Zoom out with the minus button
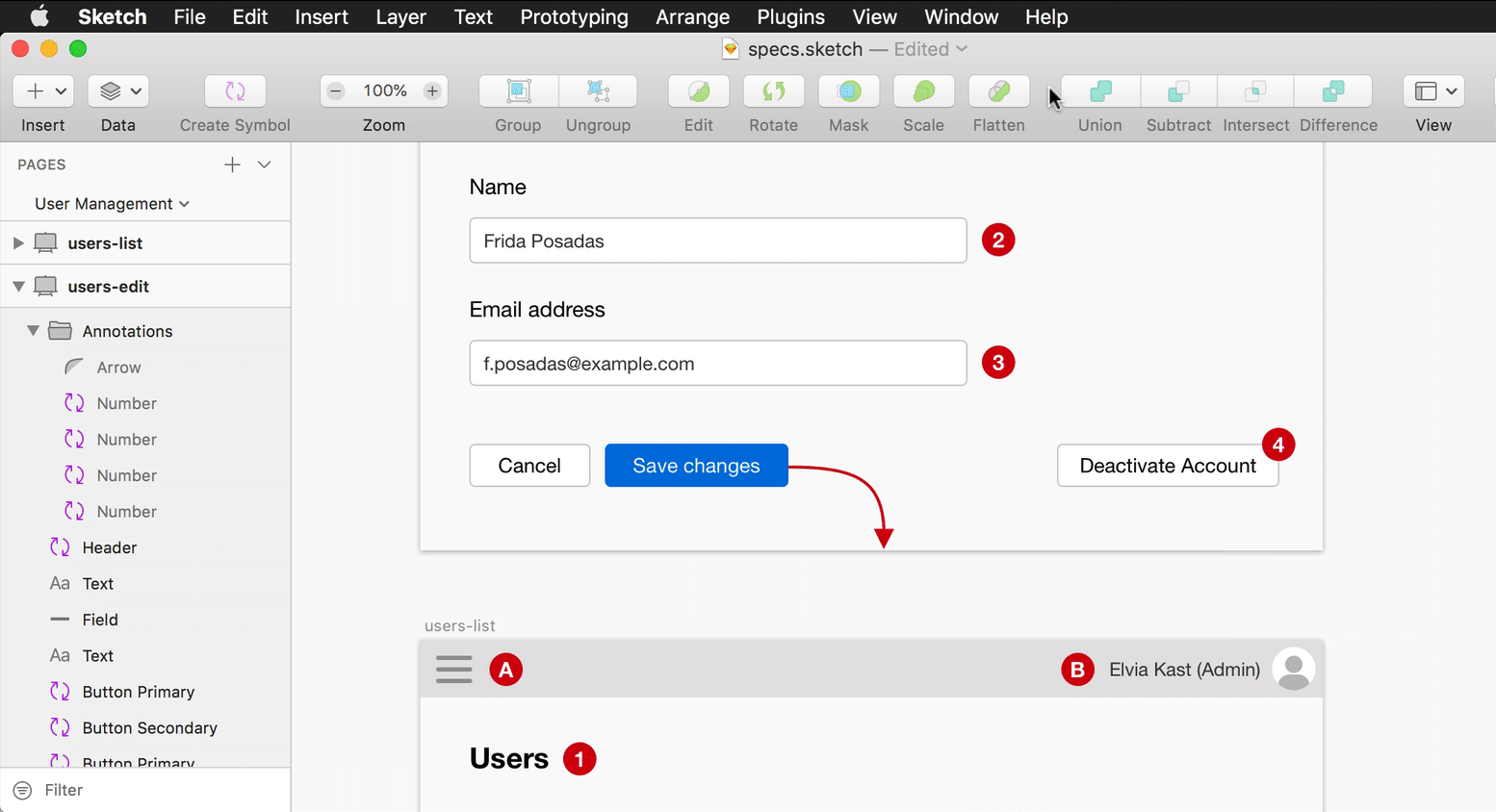The width and height of the screenshot is (1496, 812). click(336, 91)
